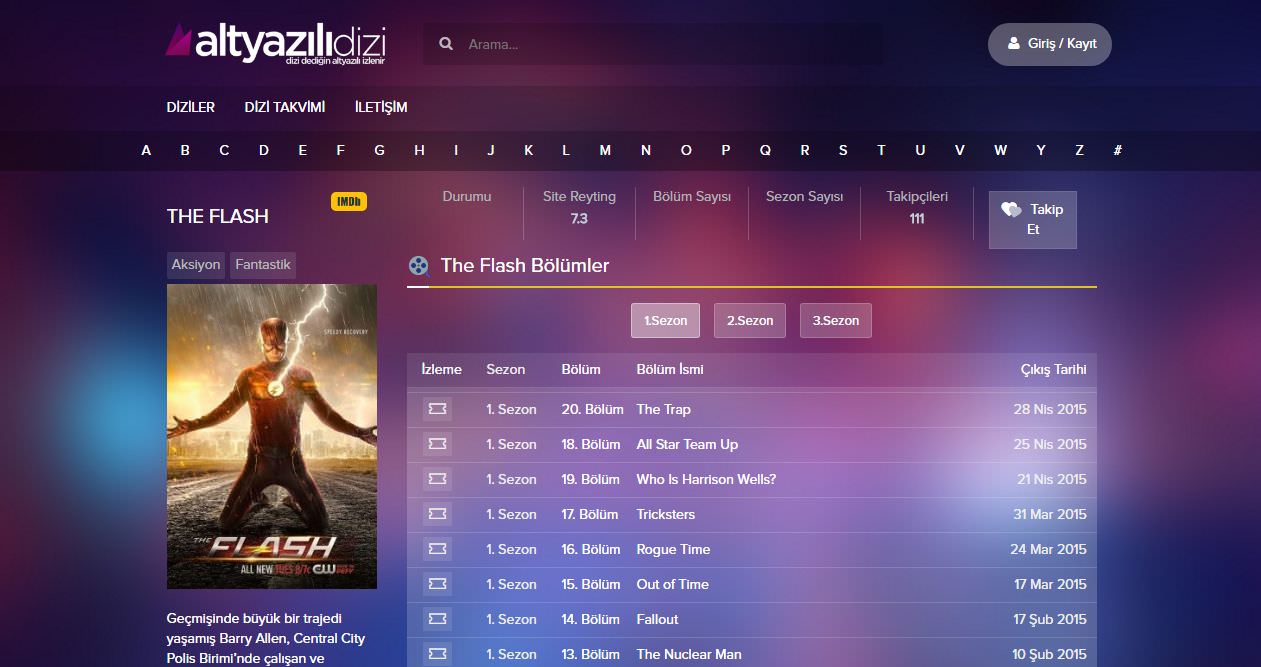The height and width of the screenshot is (667, 1261).
Task: Switch to the 3.Sezon tab
Action: coord(836,321)
